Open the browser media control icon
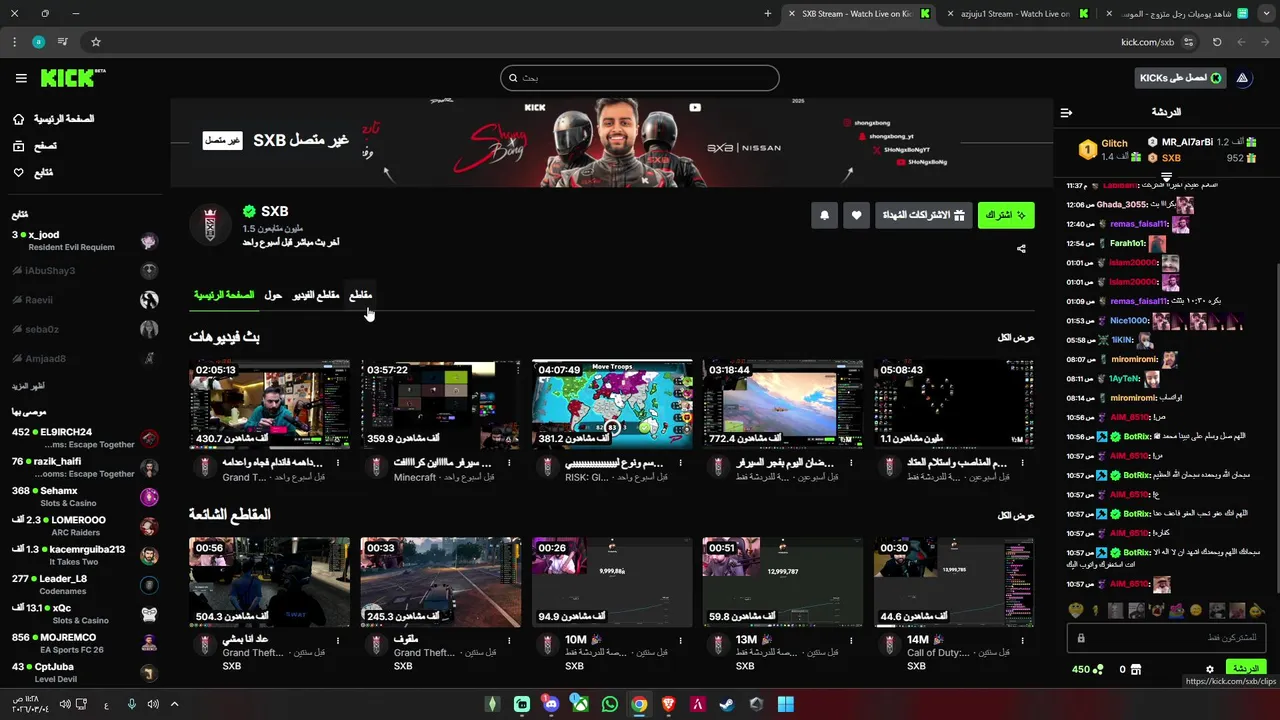Viewport: 1280px width, 720px height. [x=63, y=42]
